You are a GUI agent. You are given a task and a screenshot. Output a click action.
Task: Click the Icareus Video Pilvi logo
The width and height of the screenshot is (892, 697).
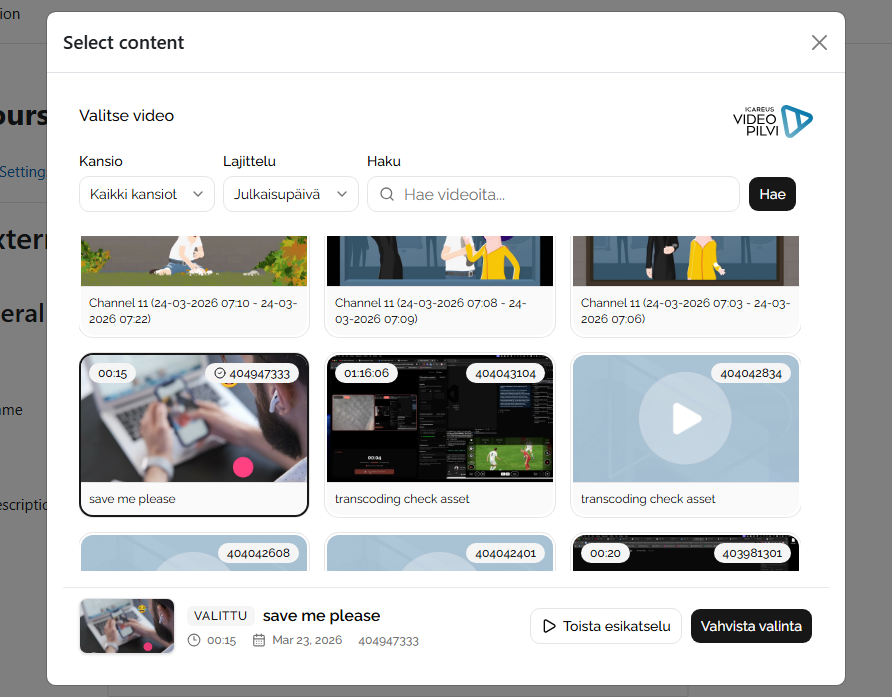(772, 122)
